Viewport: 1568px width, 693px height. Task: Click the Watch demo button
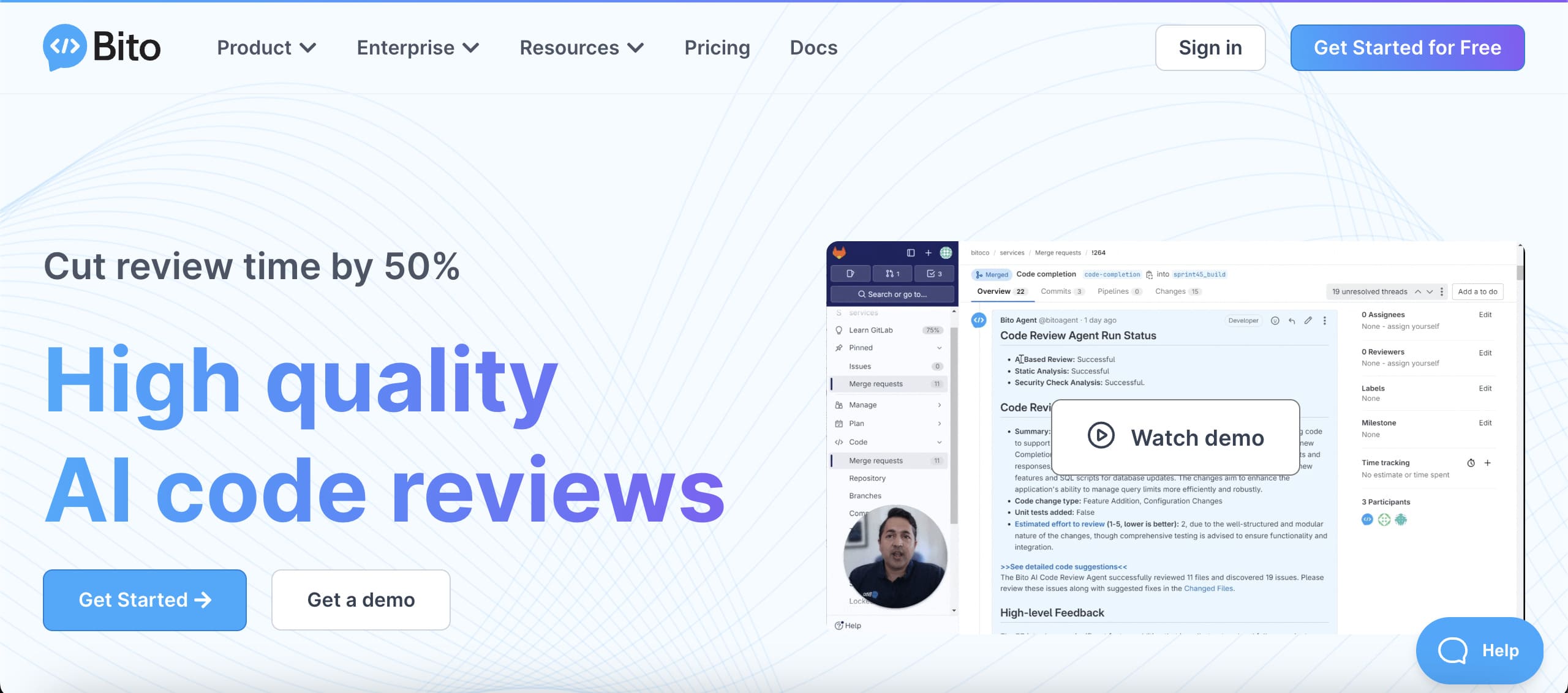1174,437
